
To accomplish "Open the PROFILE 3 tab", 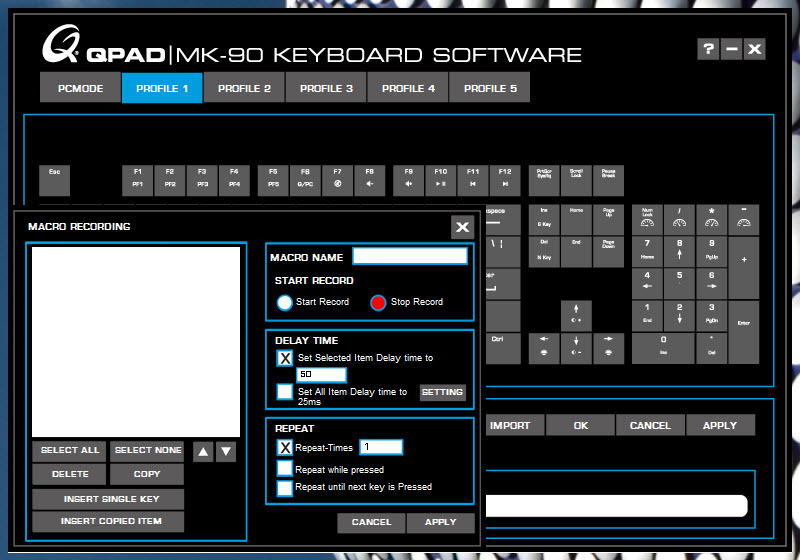I will 326,88.
